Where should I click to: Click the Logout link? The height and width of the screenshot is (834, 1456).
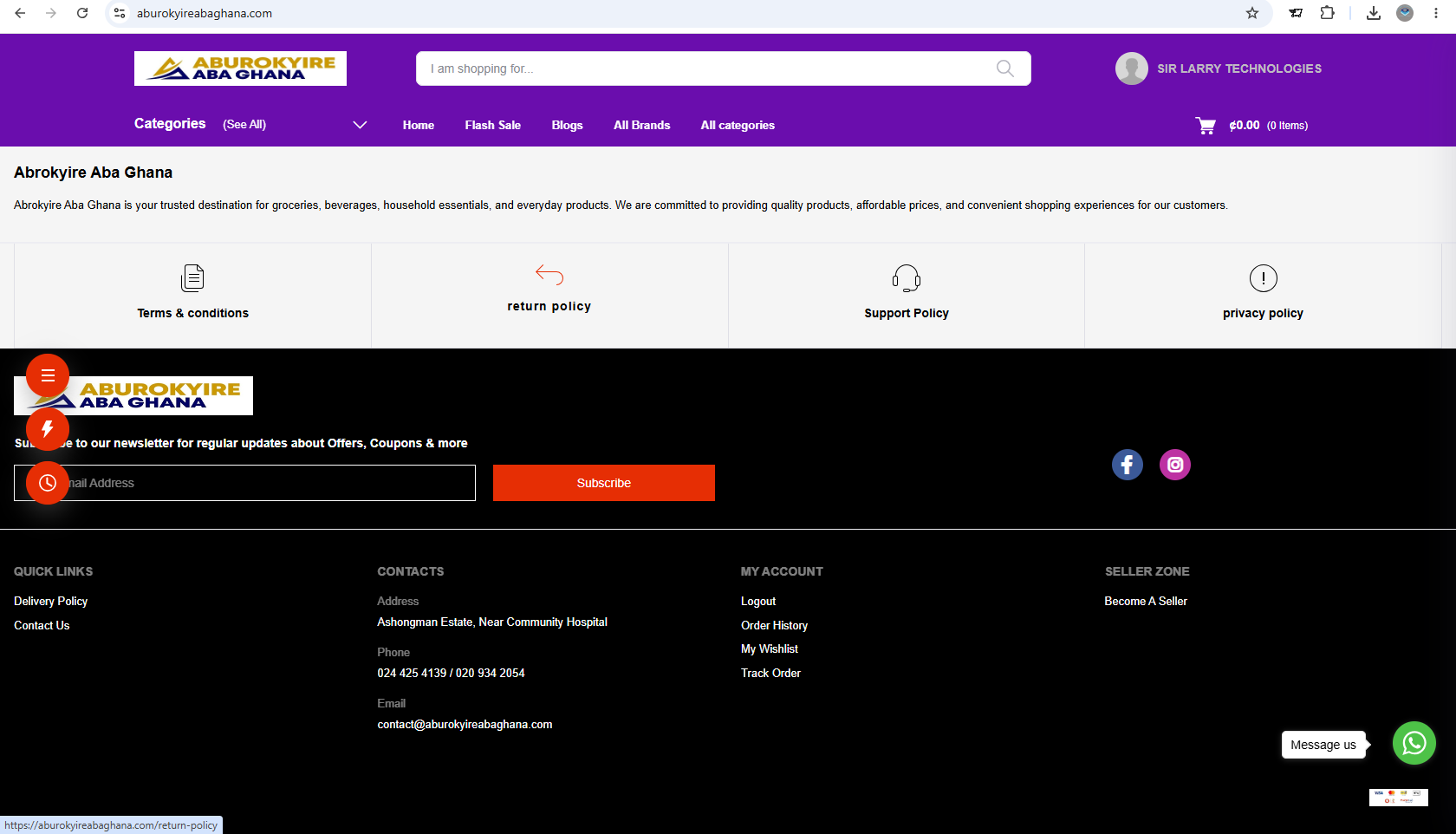758,601
